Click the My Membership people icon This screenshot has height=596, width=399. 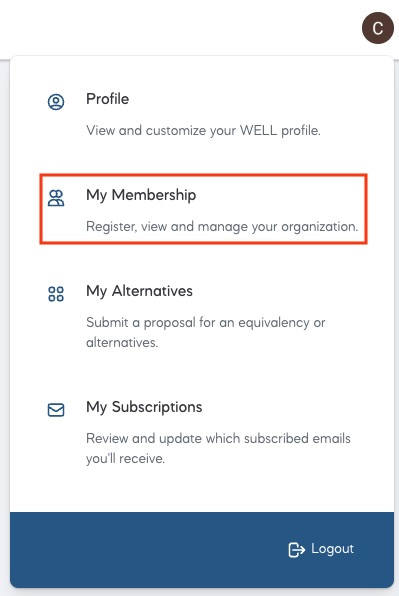56,198
